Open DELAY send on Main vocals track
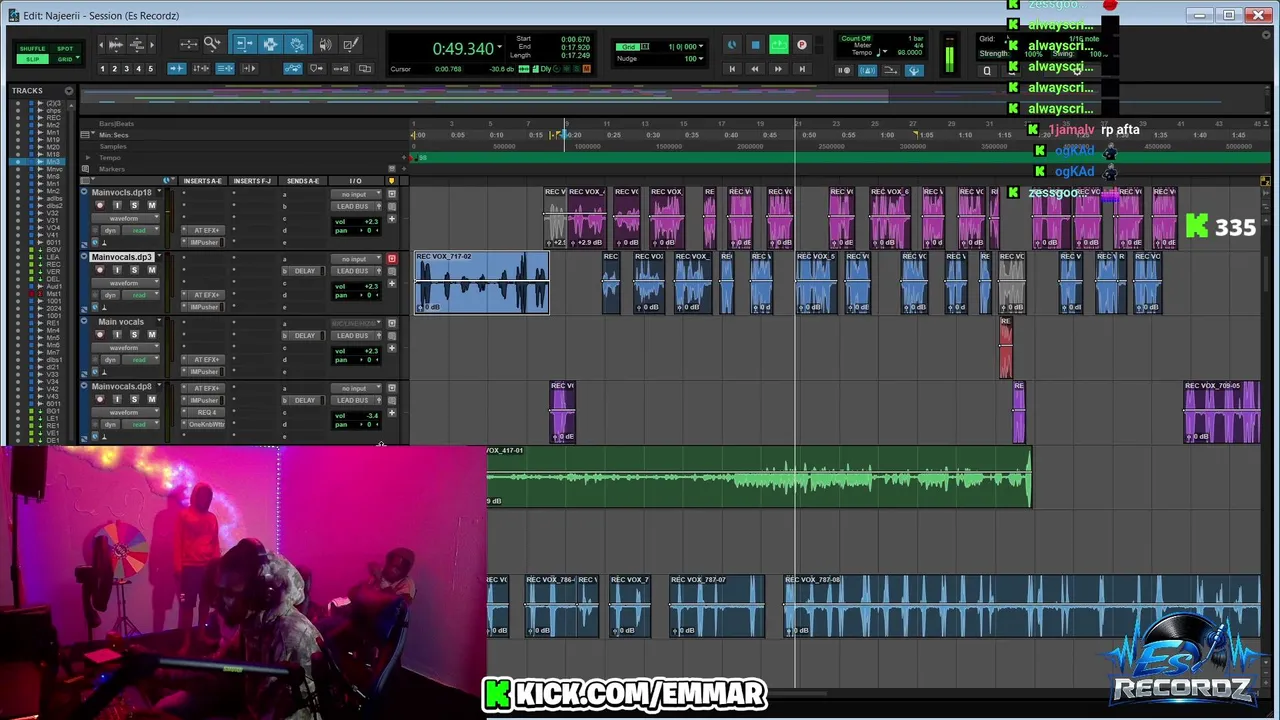 click(x=304, y=335)
